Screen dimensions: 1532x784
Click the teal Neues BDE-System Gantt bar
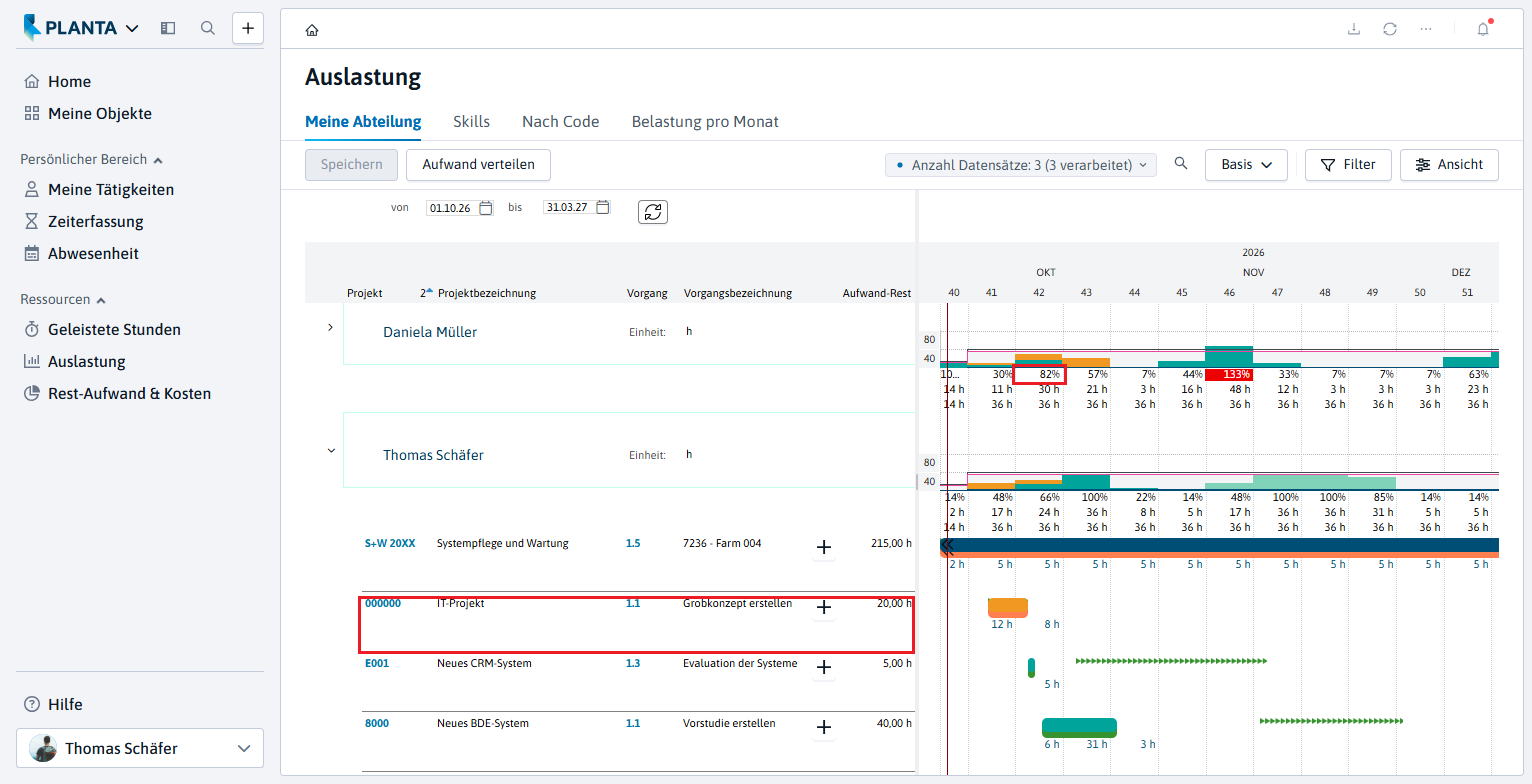pyautogui.click(x=1079, y=727)
